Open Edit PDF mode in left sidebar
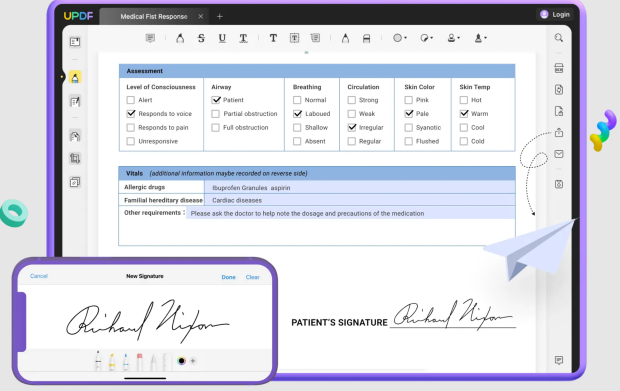This screenshot has height=391, width=620. pyautogui.click(x=75, y=102)
